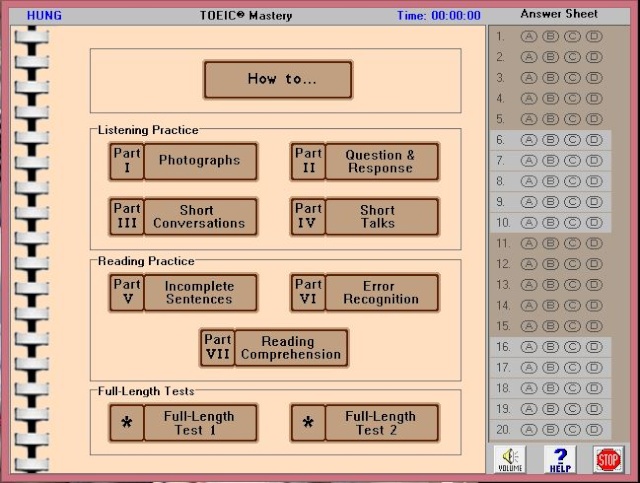Select answer A for question 1
Viewport: 640px width, 483px height.
(529, 36)
